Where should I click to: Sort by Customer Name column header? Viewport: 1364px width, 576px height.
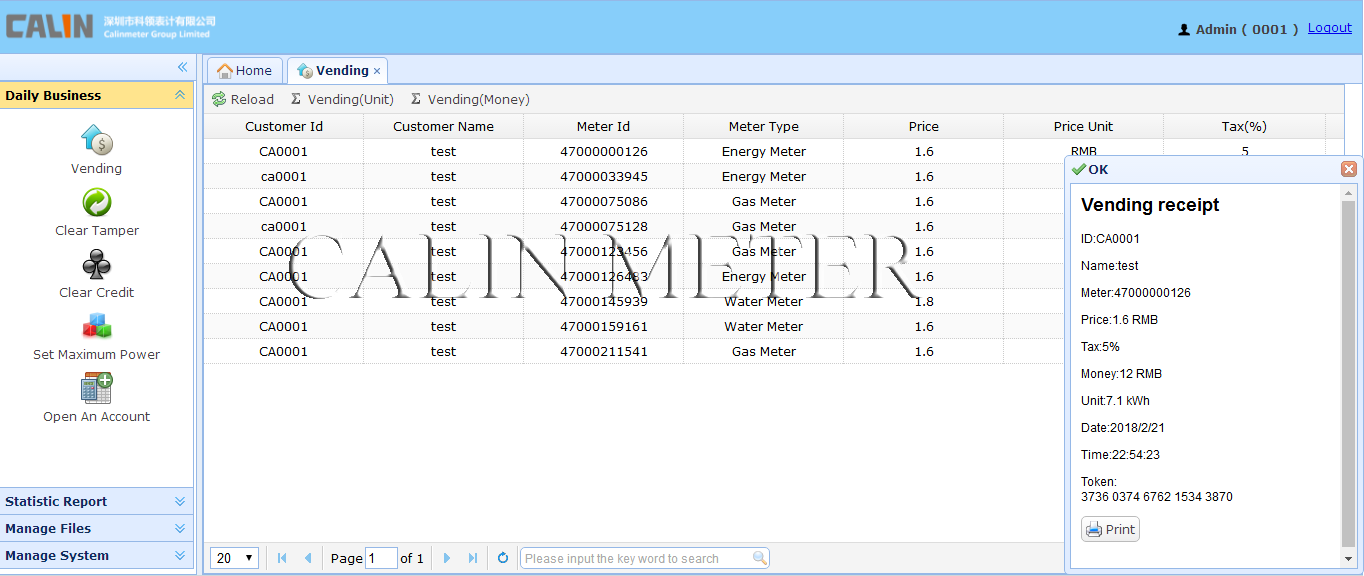(x=444, y=126)
